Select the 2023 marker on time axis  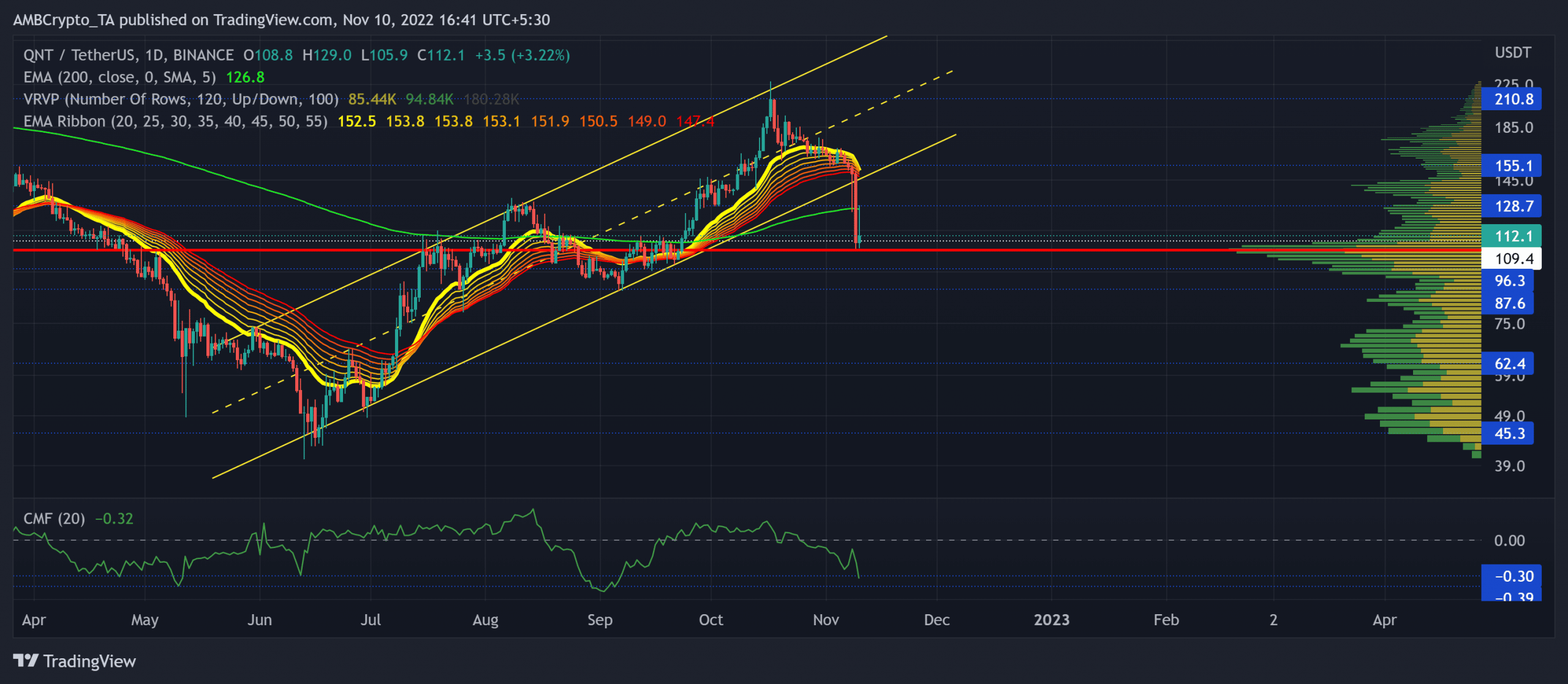tap(1052, 620)
